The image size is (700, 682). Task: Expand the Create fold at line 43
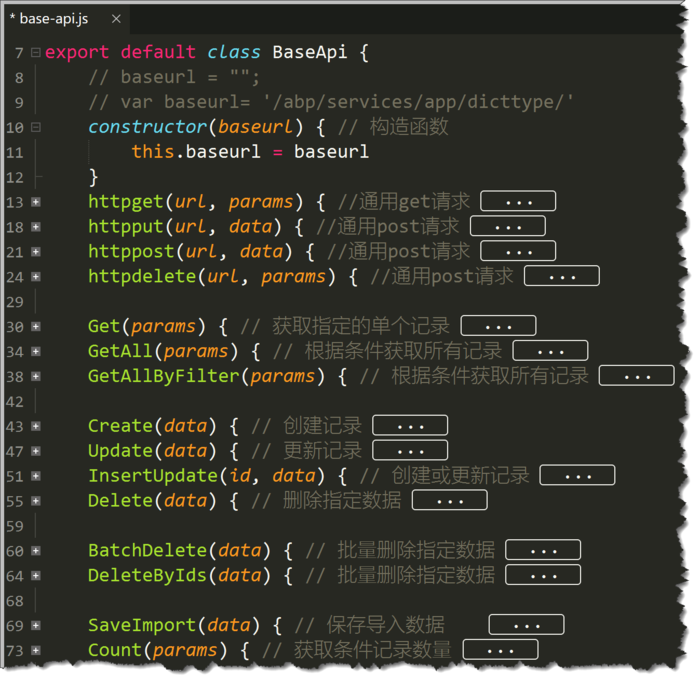(36, 427)
